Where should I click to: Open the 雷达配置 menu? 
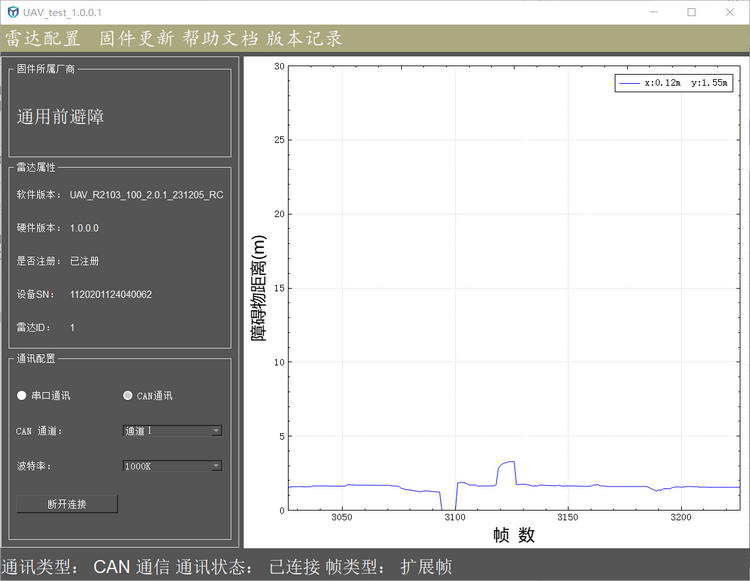(x=43, y=39)
